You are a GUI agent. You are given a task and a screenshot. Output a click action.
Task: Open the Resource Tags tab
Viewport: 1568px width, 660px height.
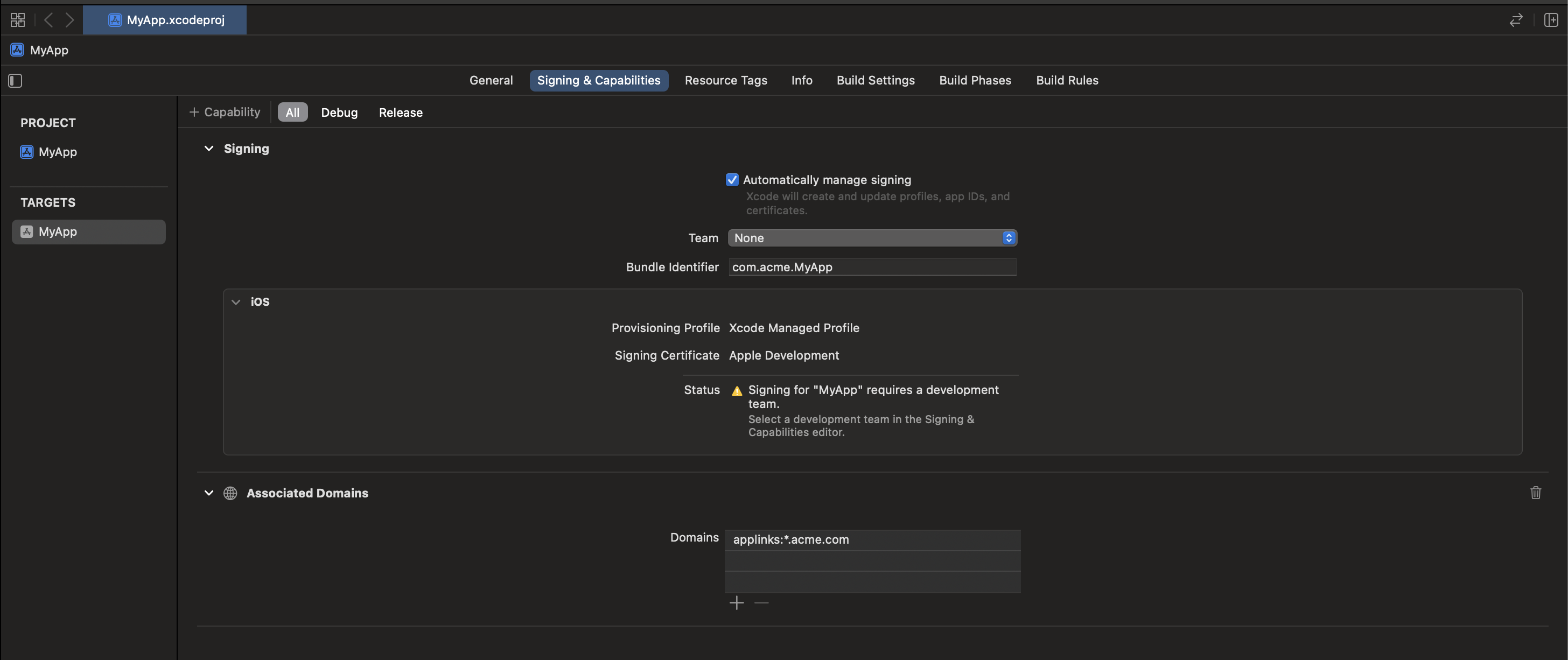(x=725, y=80)
